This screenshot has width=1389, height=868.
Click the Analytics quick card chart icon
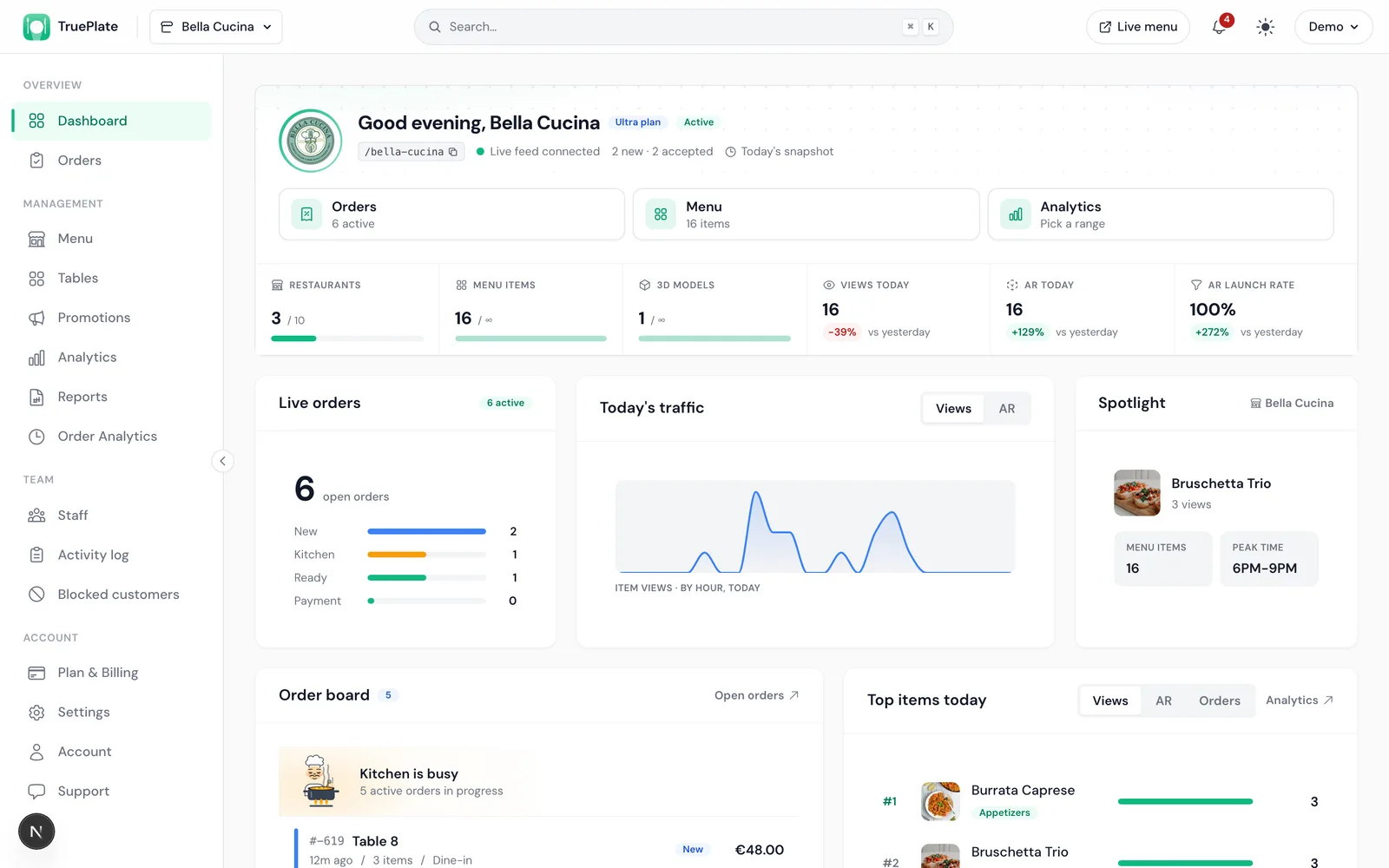tap(1016, 214)
